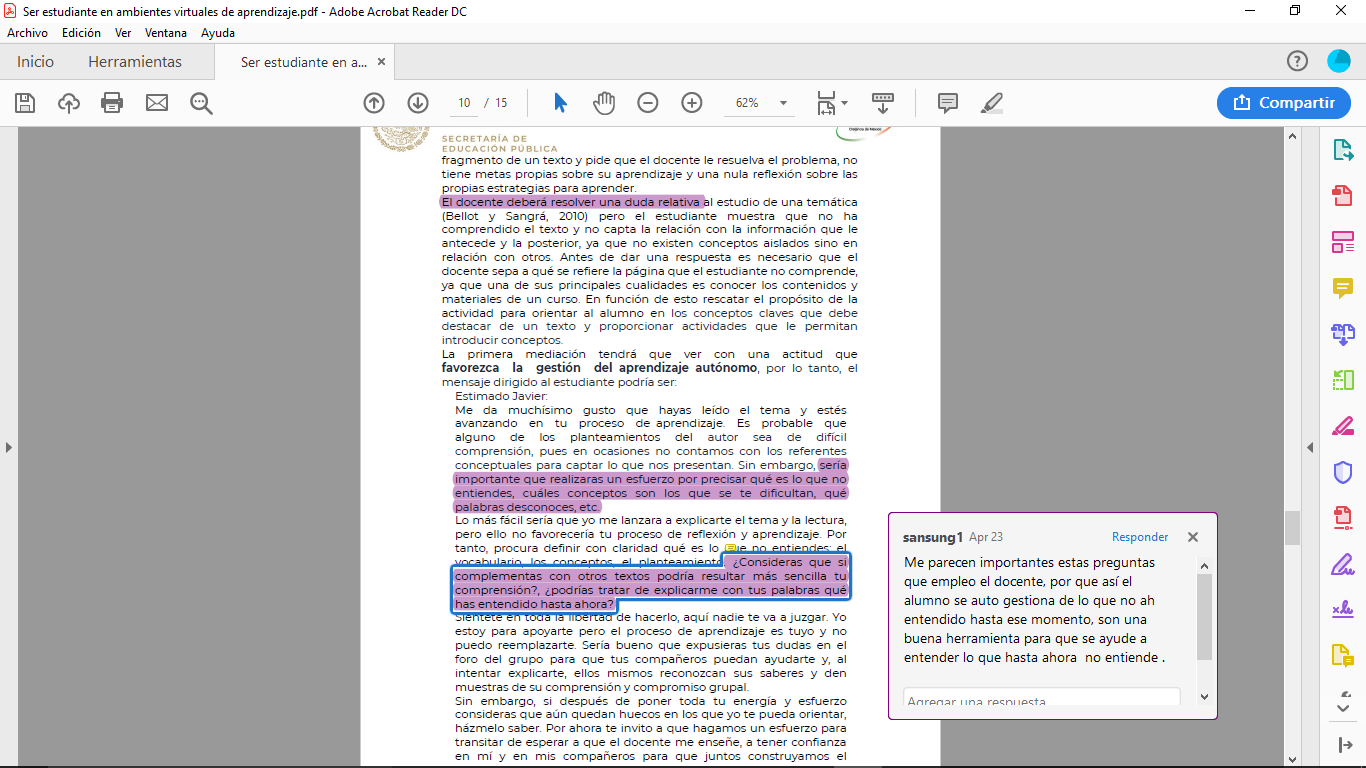Add a sticky note comment
The height and width of the screenshot is (768, 1366).
(947, 103)
